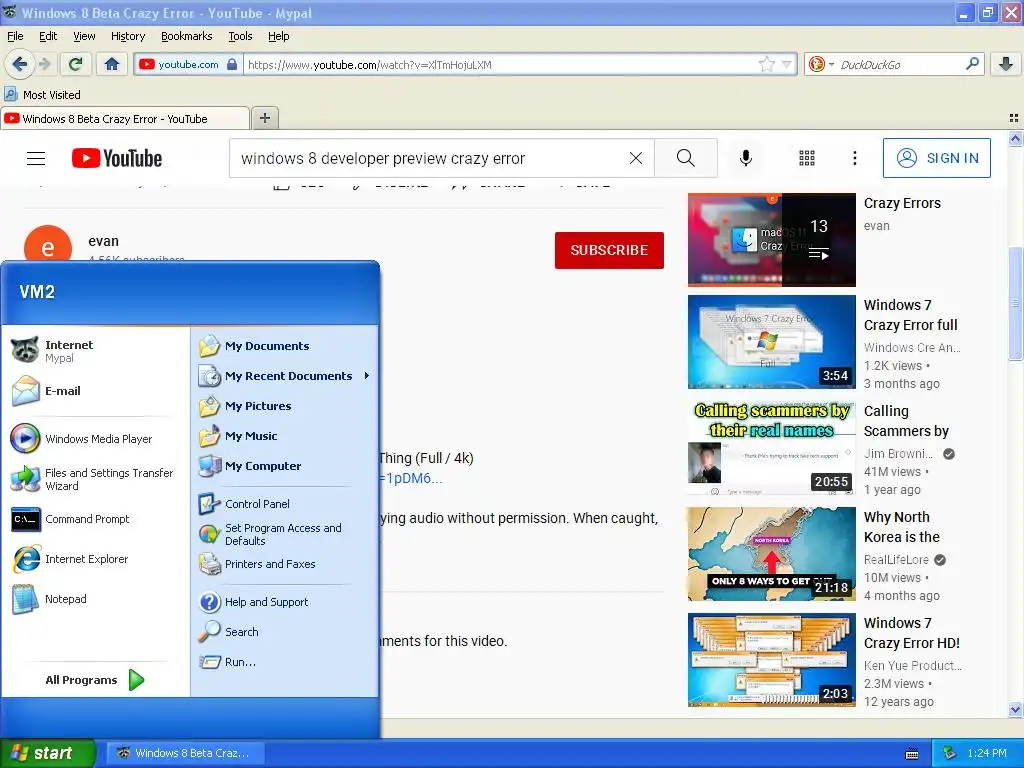Open the Most Visited bookmarks folder

point(42,95)
